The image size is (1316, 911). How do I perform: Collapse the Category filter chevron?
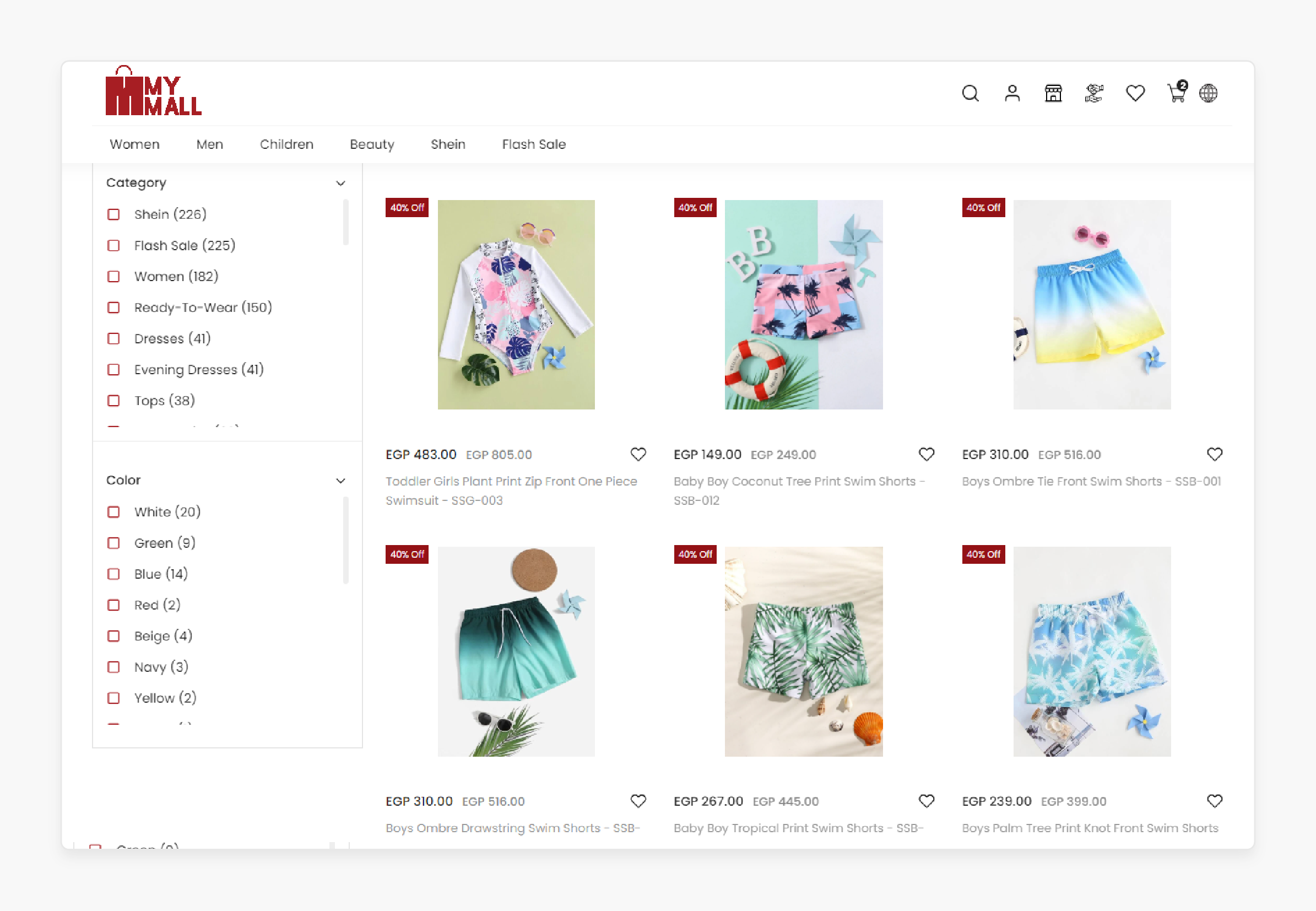(x=340, y=183)
